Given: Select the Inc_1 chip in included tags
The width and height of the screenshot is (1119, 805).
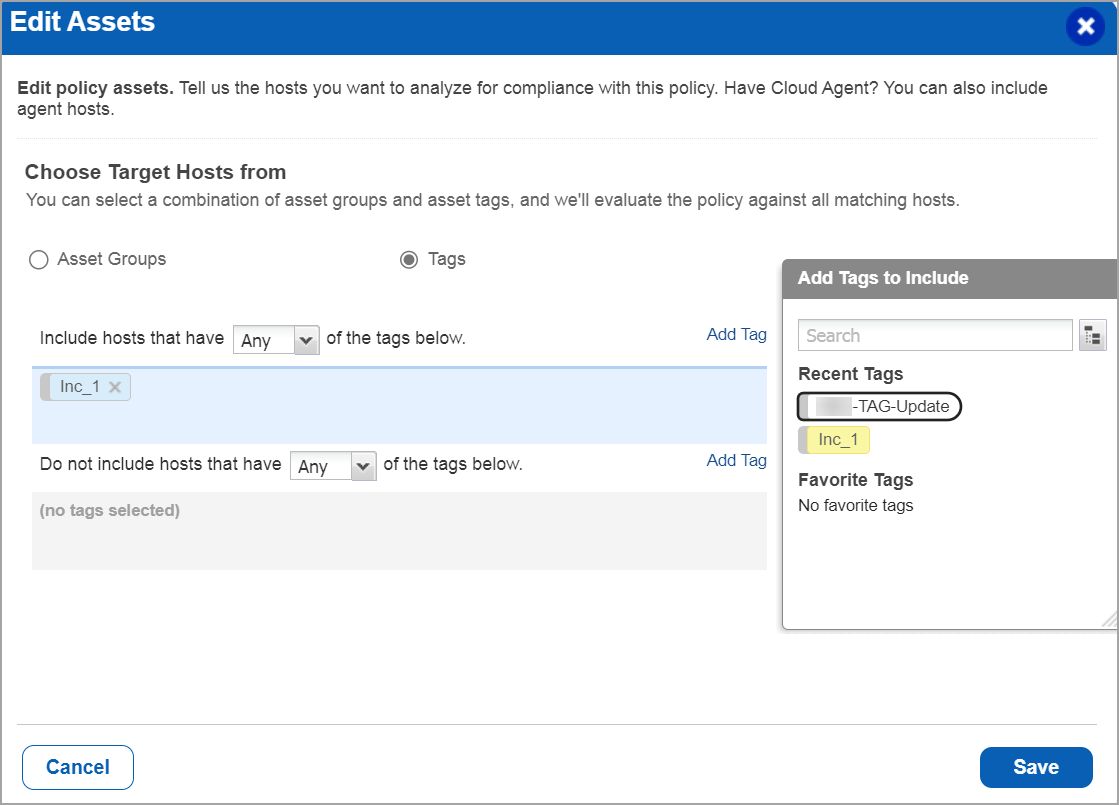Looking at the screenshot, I should [x=79, y=388].
